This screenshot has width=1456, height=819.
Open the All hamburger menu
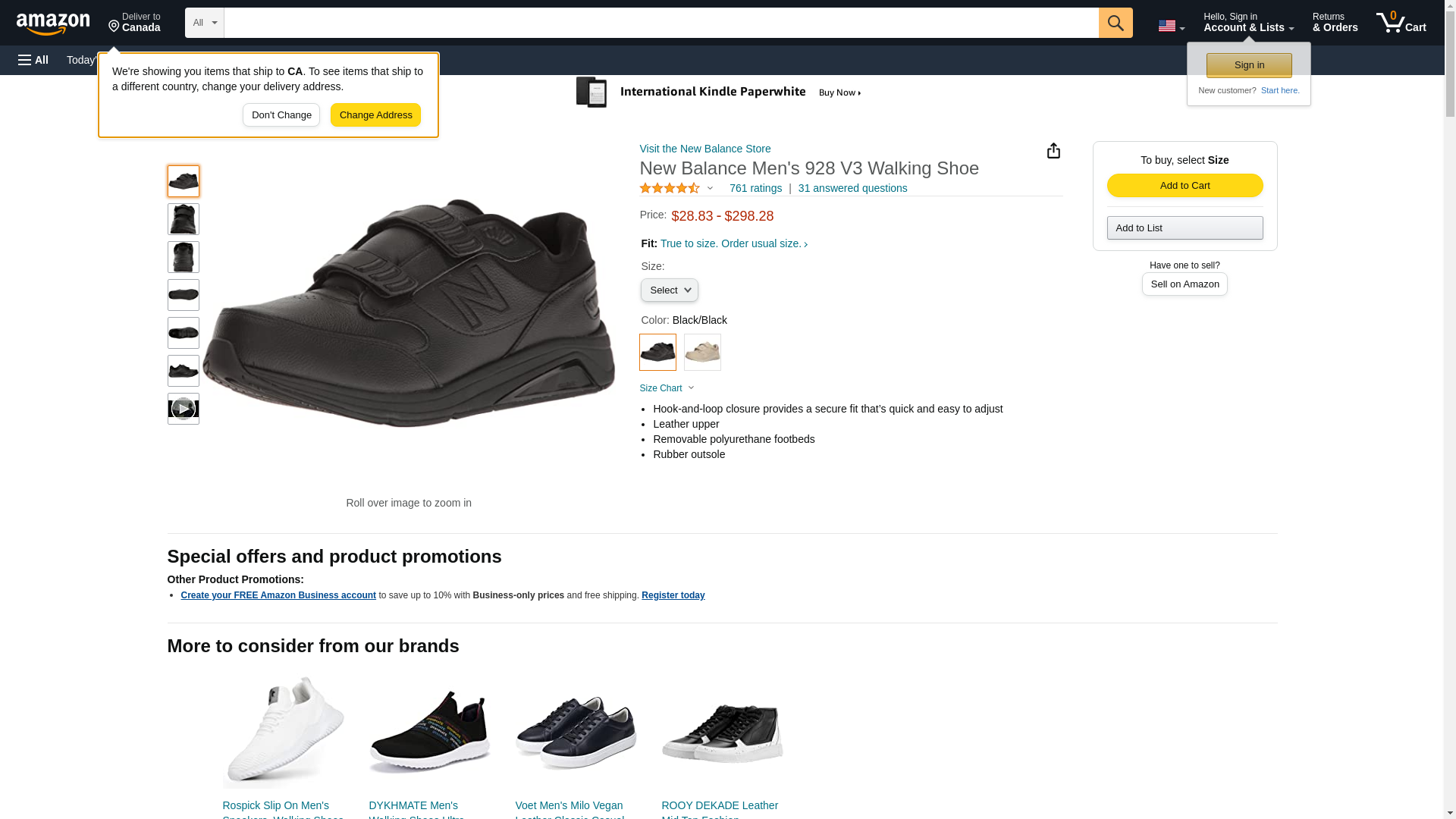click(33, 60)
